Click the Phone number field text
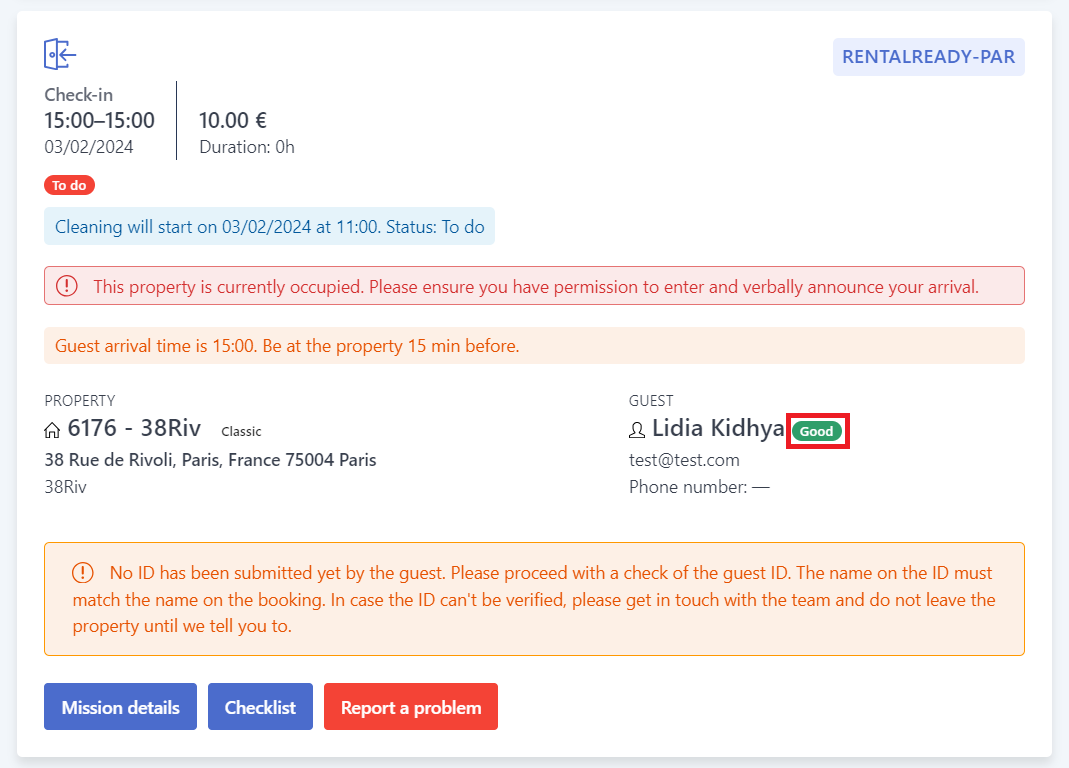This screenshot has height=768, width=1069. pos(699,487)
